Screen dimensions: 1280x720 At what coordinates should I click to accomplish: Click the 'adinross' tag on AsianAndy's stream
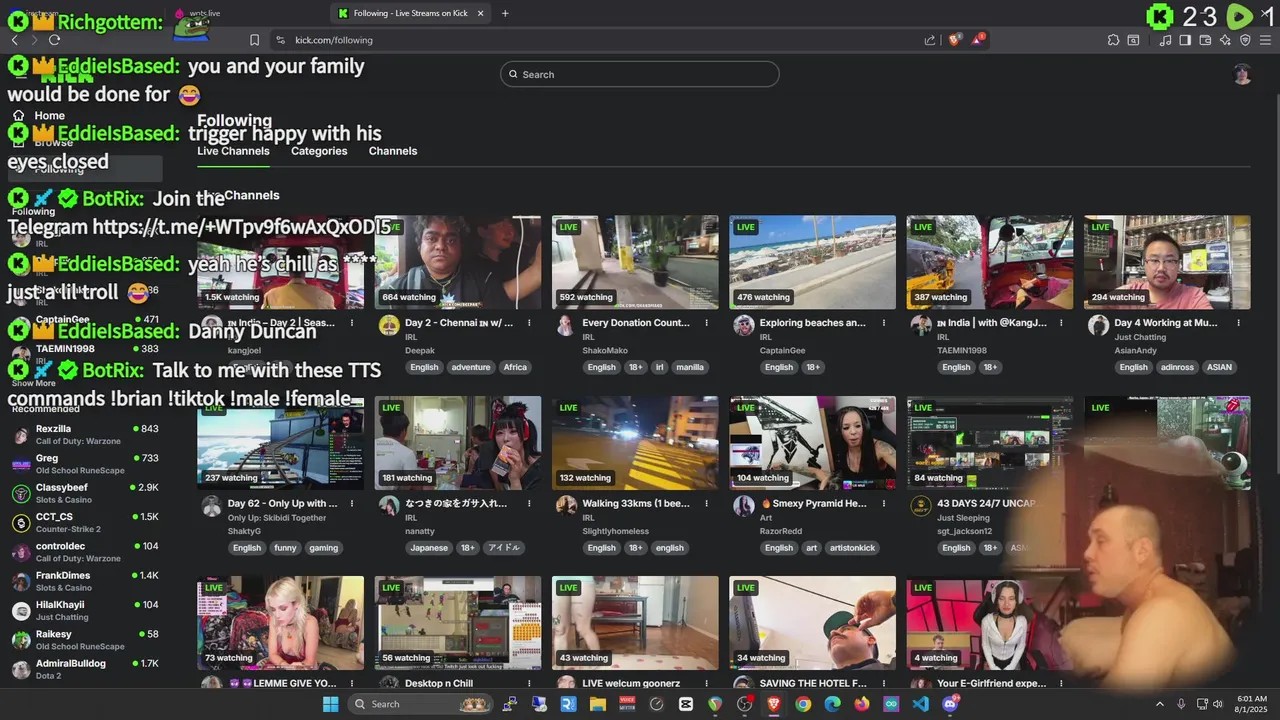1177,367
